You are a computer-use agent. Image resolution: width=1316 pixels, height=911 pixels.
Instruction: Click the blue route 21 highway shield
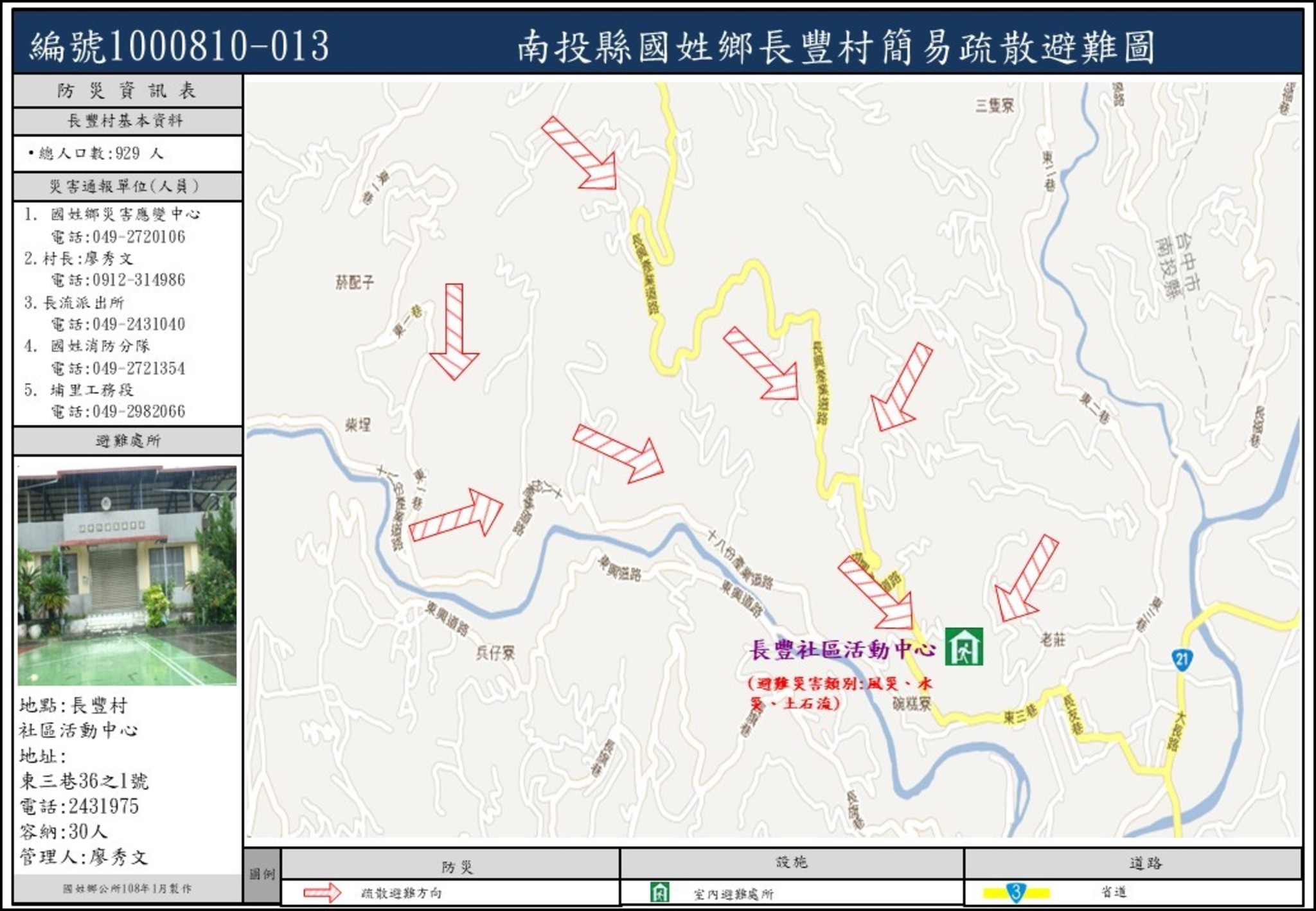click(1181, 659)
